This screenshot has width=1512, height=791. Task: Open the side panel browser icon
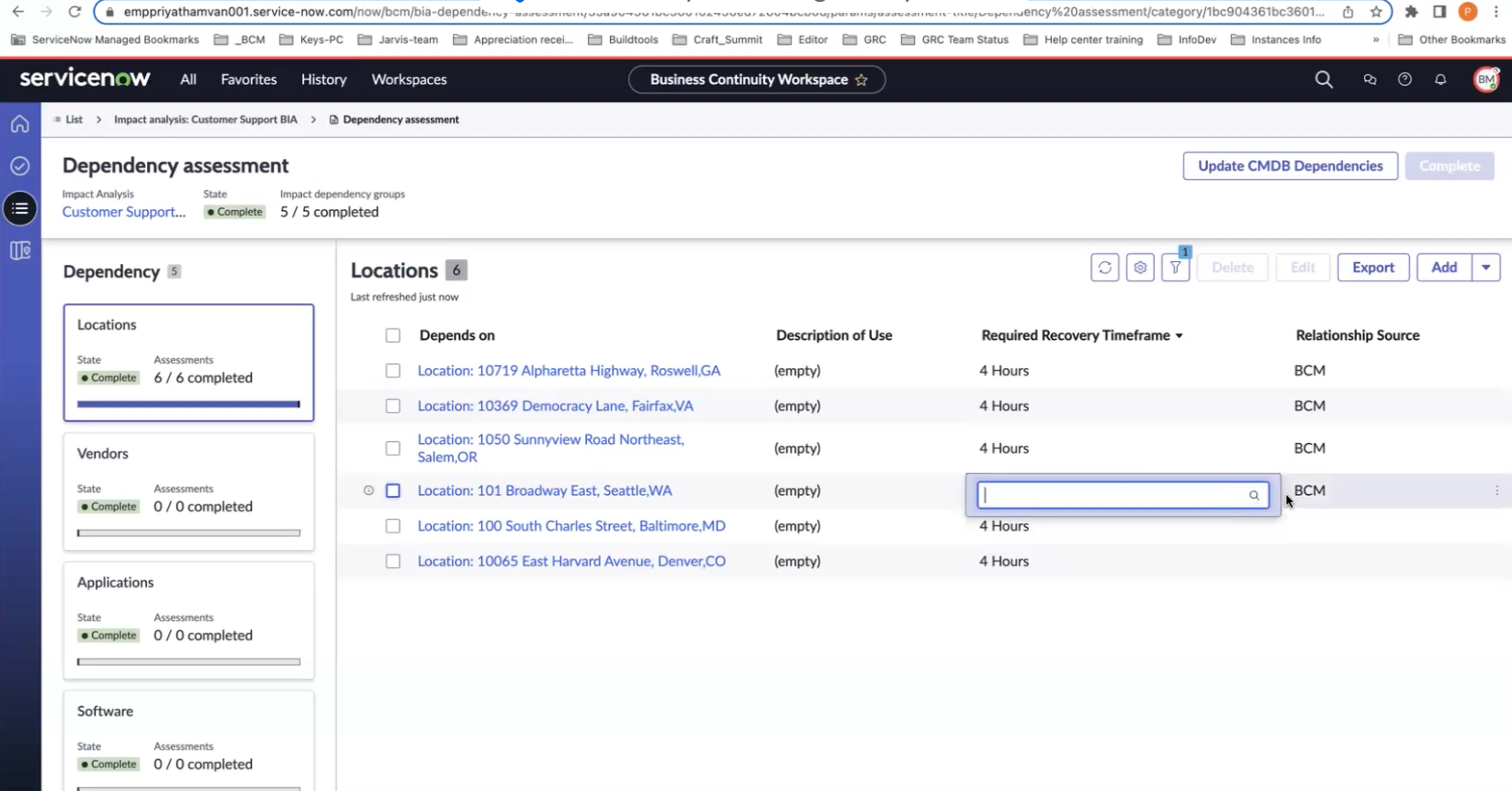[x=1439, y=12]
